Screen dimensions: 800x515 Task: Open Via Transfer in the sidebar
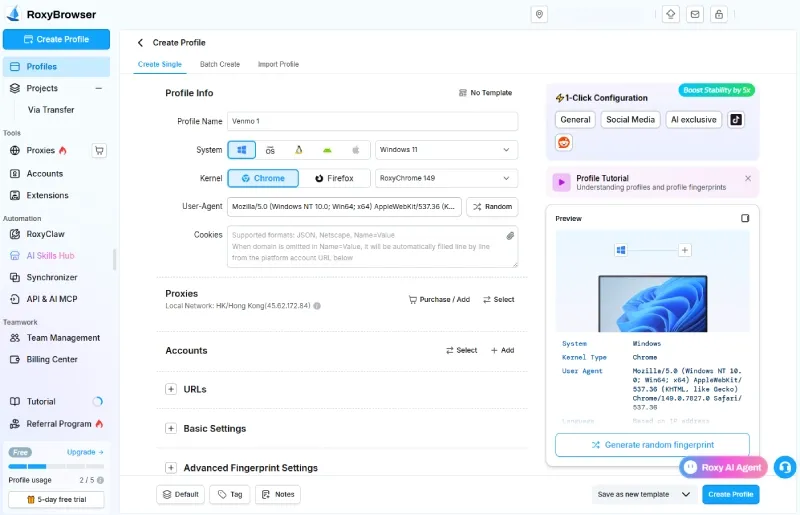(x=51, y=110)
